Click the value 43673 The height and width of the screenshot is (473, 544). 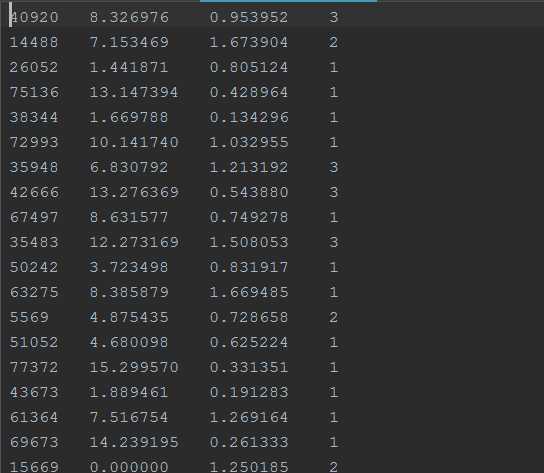point(34,392)
